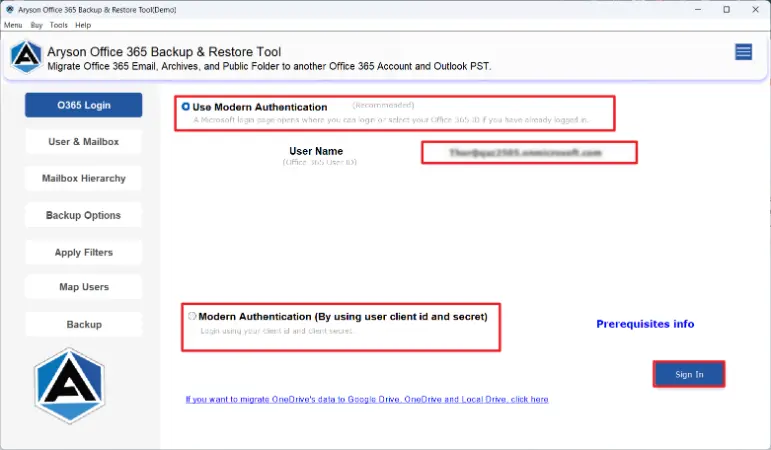The height and width of the screenshot is (450, 771).
Task: Minimize the application window
Action: click(698, 9)
